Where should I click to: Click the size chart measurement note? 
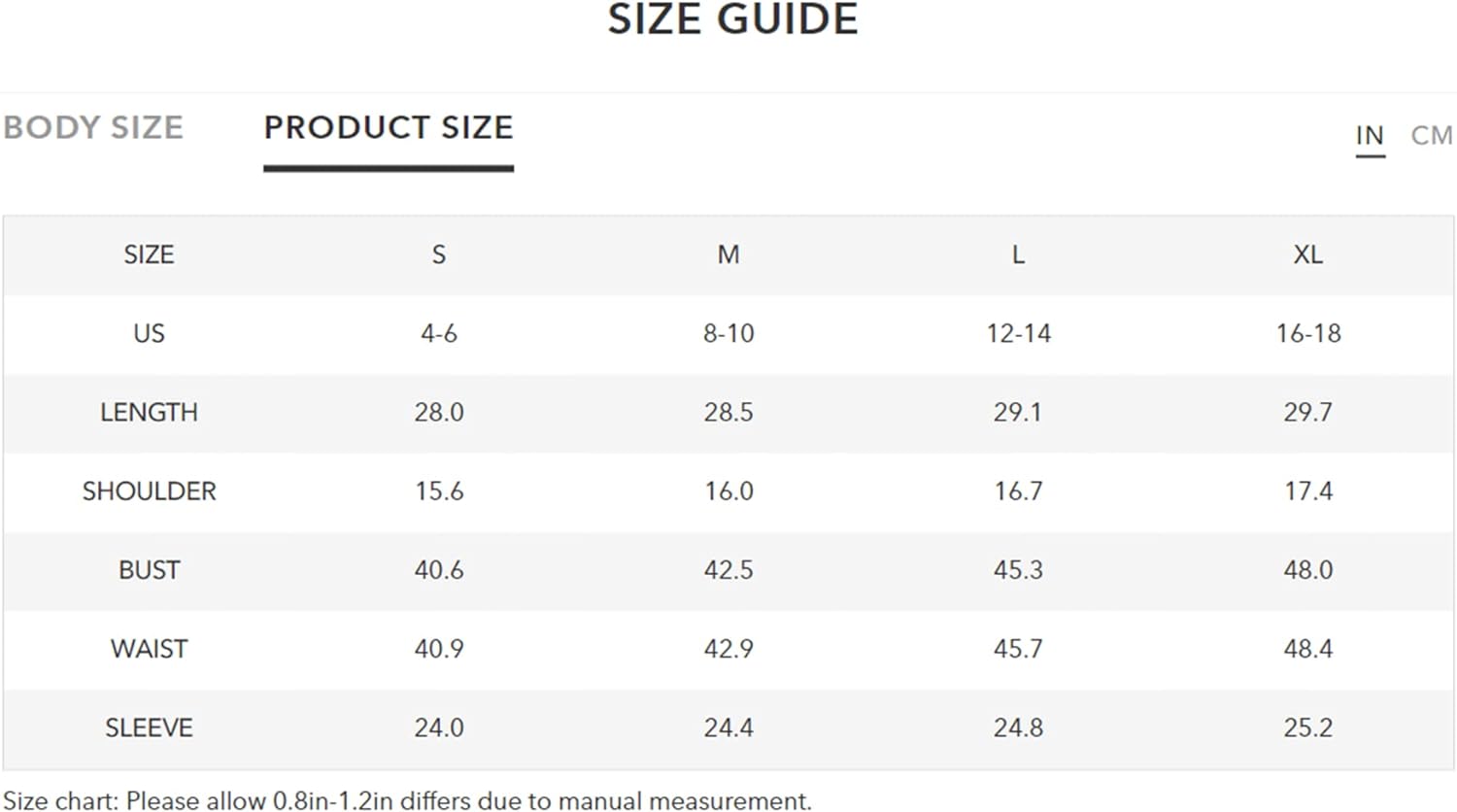click(408, 800)
